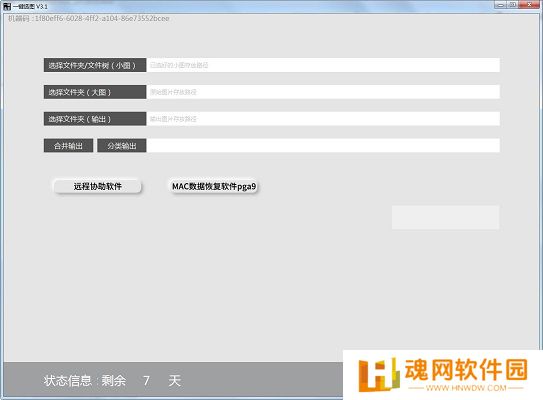
Task: Click the 状态信息：剩余 7 天 status text
Action: point(112,381)
